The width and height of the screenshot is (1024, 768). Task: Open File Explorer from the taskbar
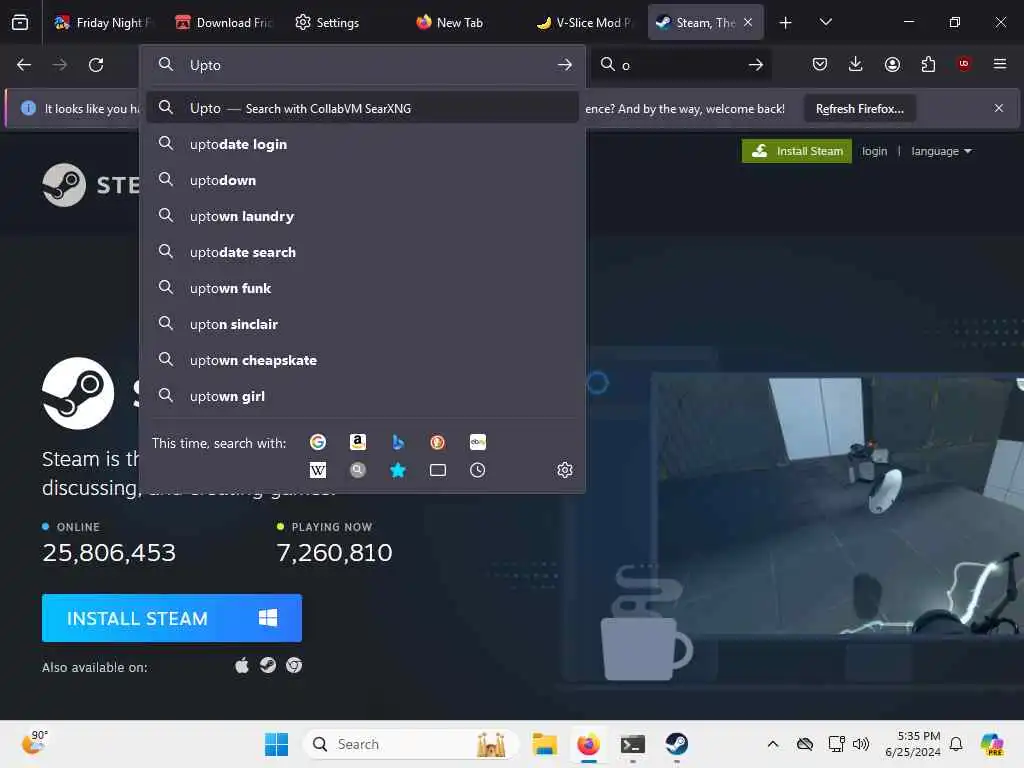click(544, 744)
